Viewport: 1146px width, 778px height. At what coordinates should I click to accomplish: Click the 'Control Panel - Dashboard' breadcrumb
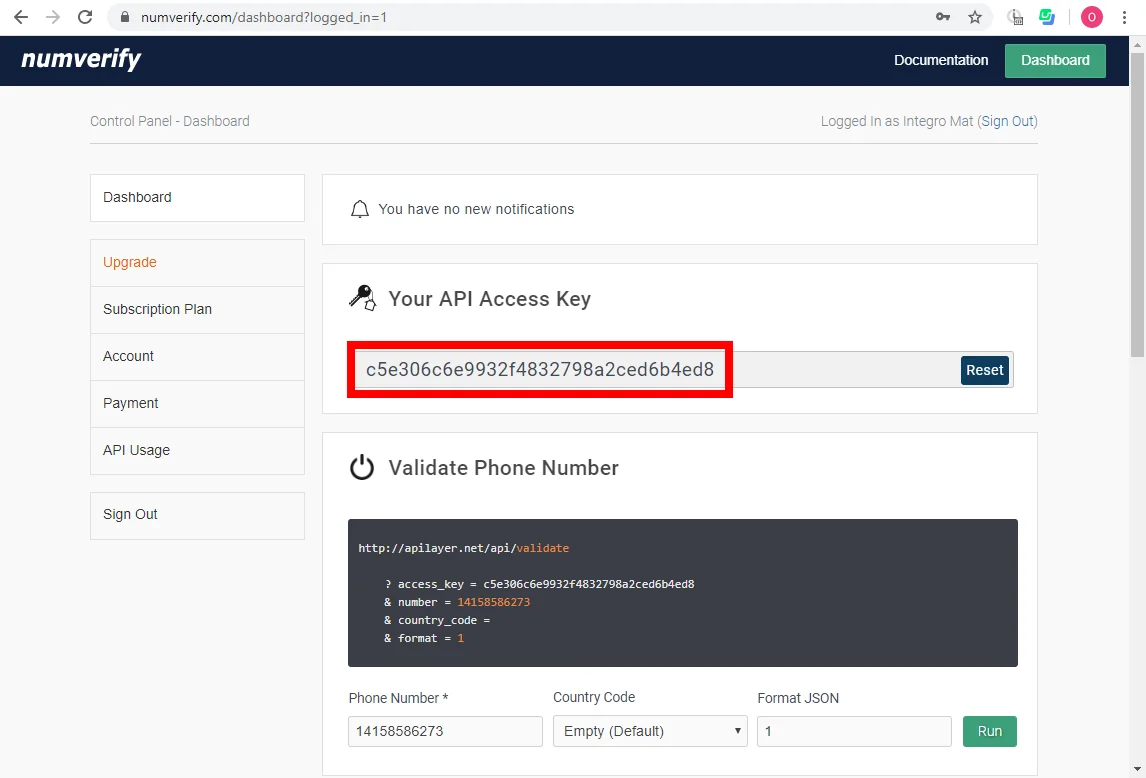[x=170, y=121]
